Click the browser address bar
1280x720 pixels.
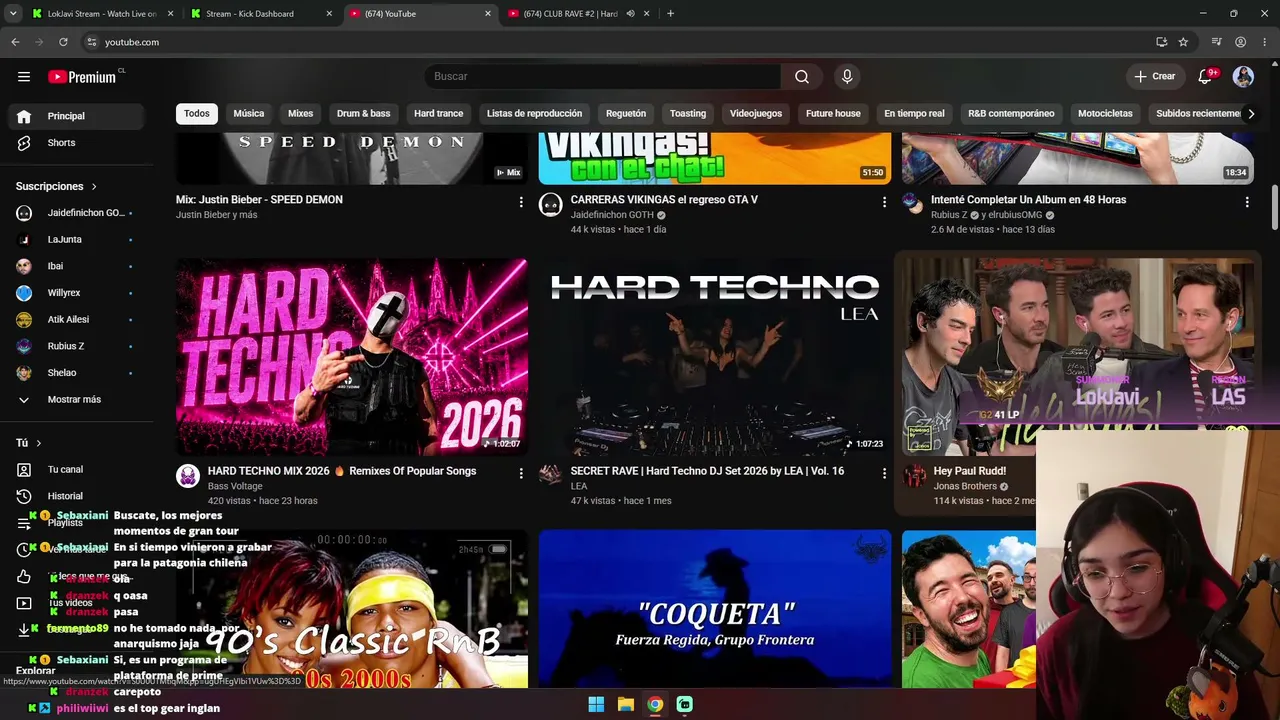620,42
